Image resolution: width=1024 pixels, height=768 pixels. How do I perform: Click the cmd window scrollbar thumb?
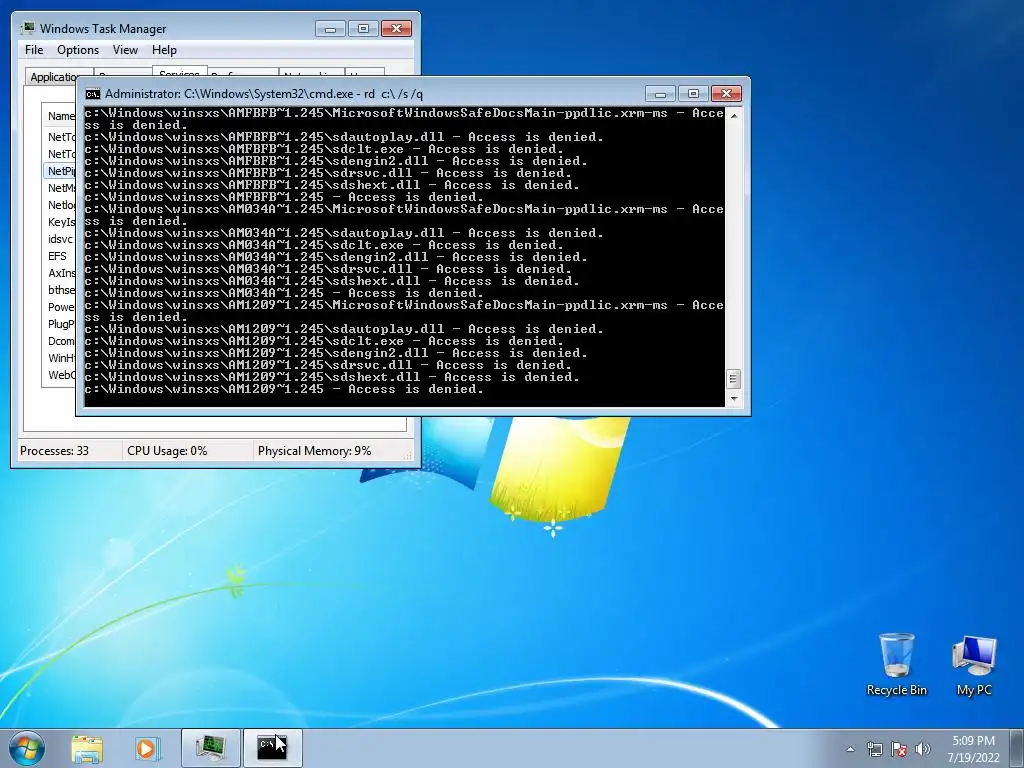tap(733, 379)
